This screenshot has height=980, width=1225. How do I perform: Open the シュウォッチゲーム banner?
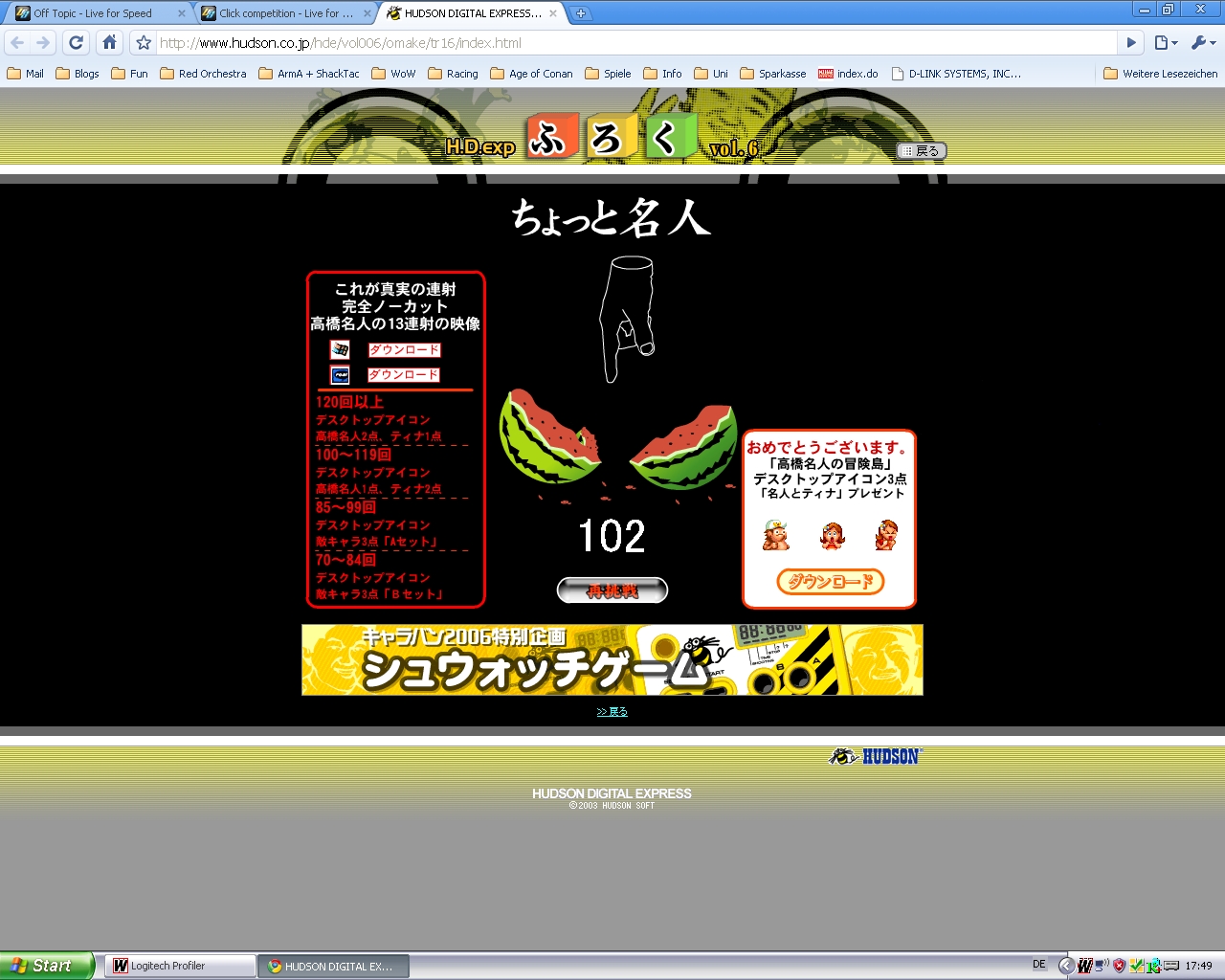612,660
